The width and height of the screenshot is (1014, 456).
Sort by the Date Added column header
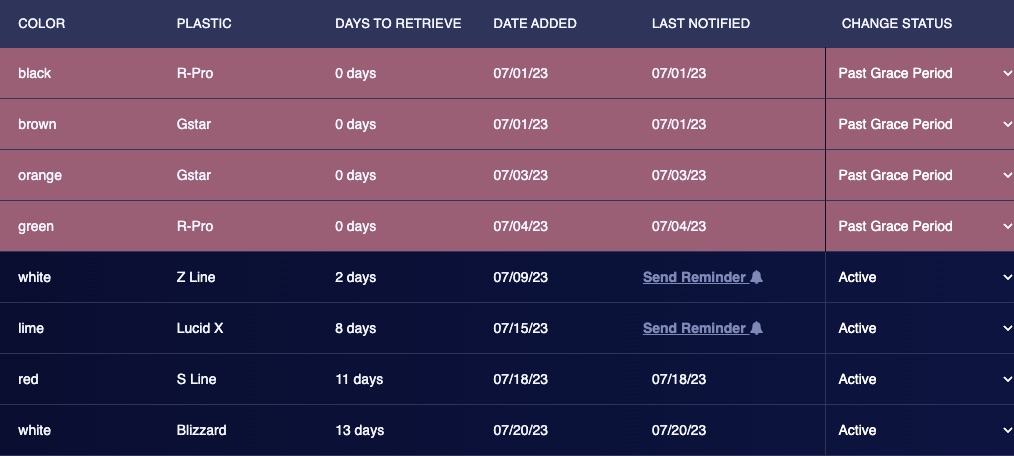pos(534,23)
